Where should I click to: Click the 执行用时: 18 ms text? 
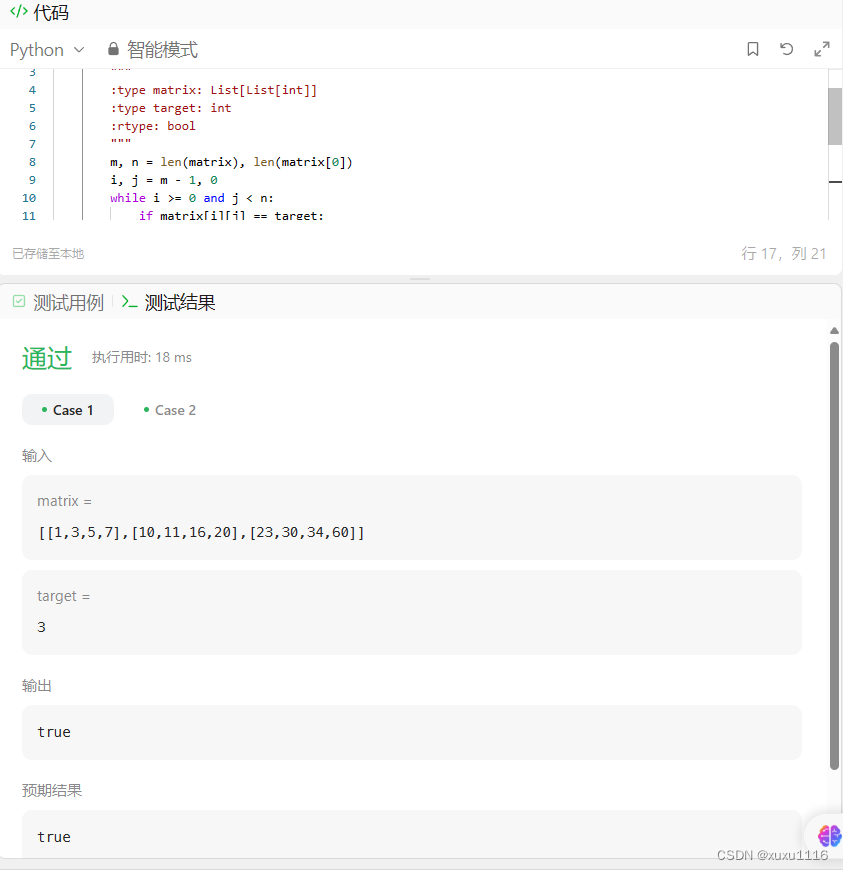[x=142, y=357]
